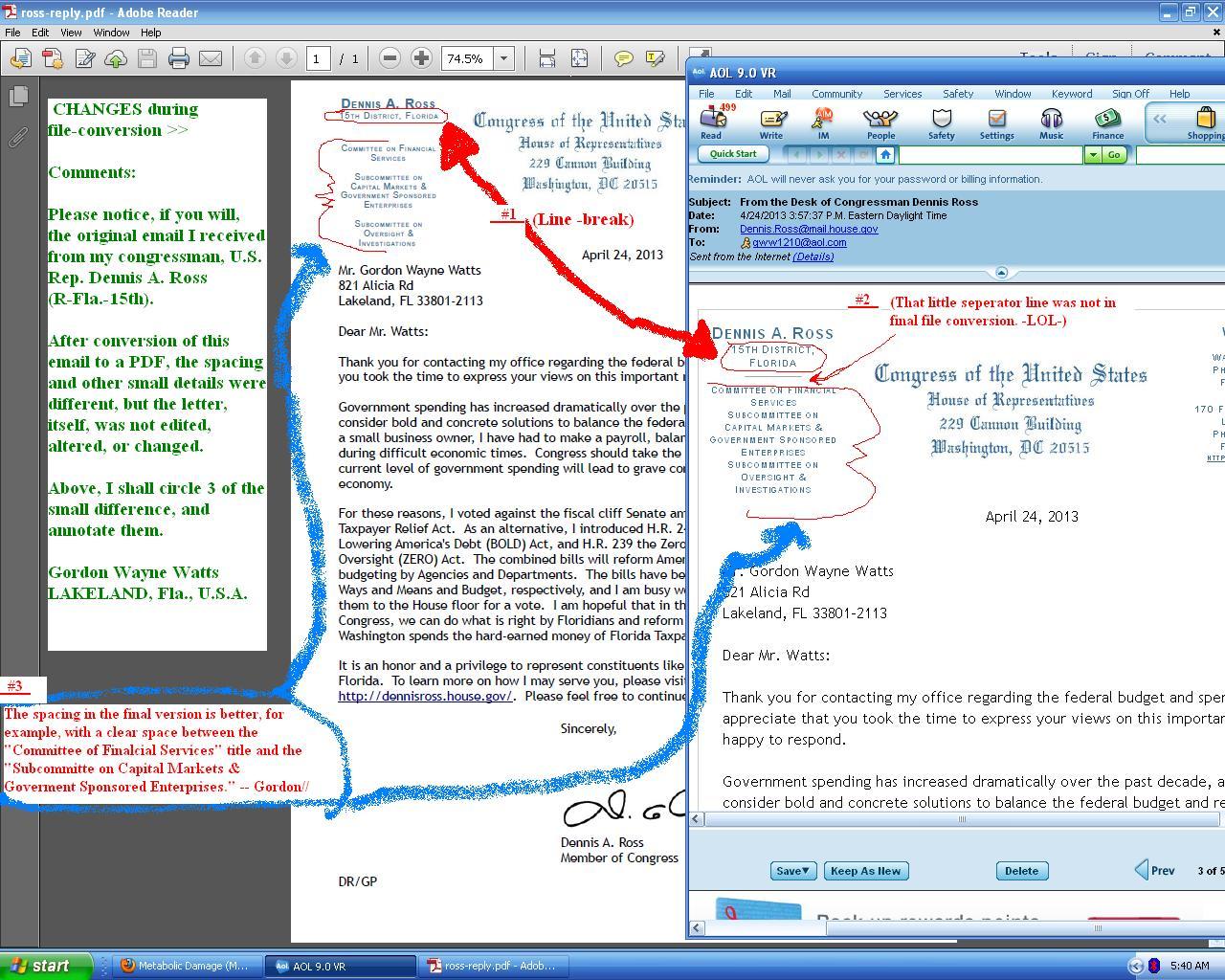Screen dimensions: 1225x980
Task: Click the Windows Start button
Action: pyautogui.click(x=46, y=966)
